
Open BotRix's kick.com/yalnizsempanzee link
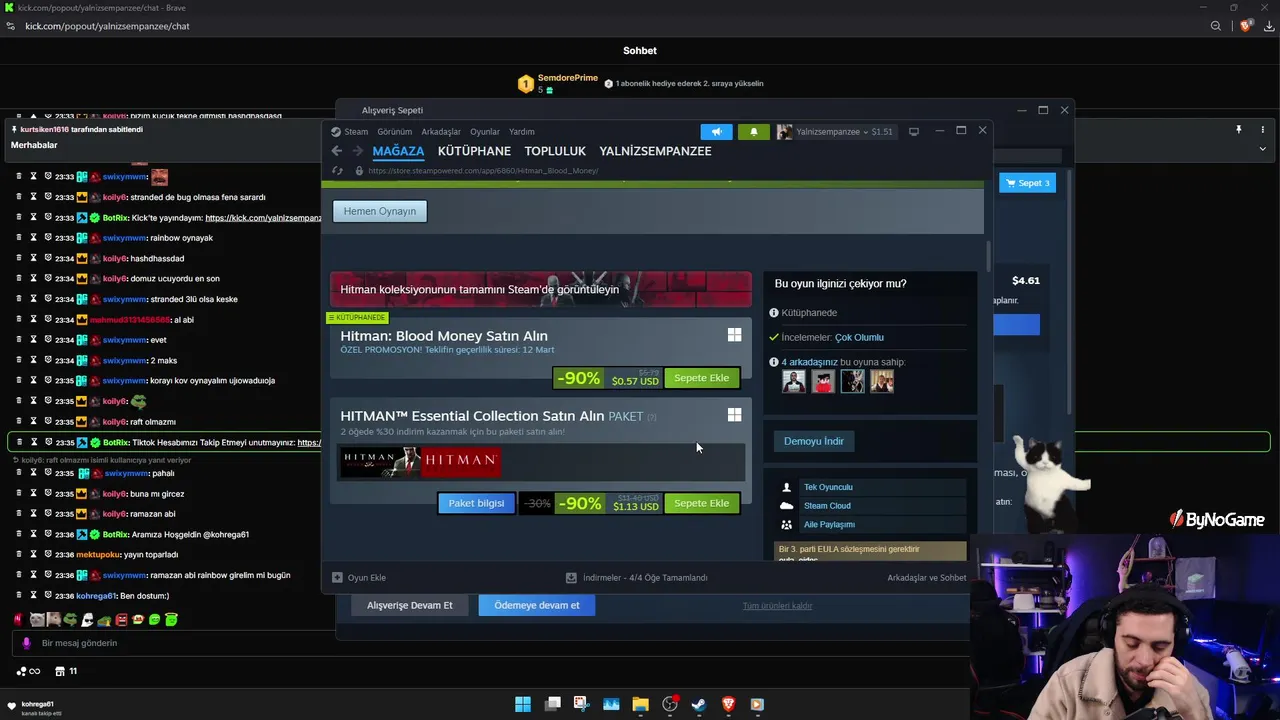(263, 218)
